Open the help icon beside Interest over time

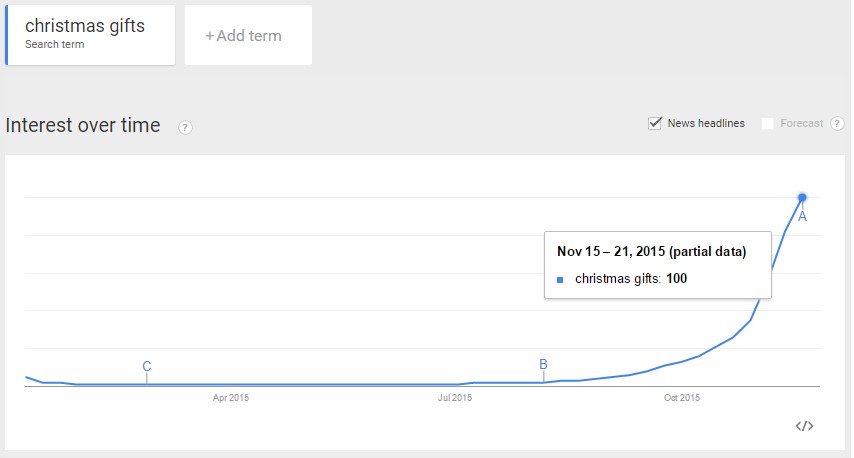pyautogui.click(x=185, y=127)
